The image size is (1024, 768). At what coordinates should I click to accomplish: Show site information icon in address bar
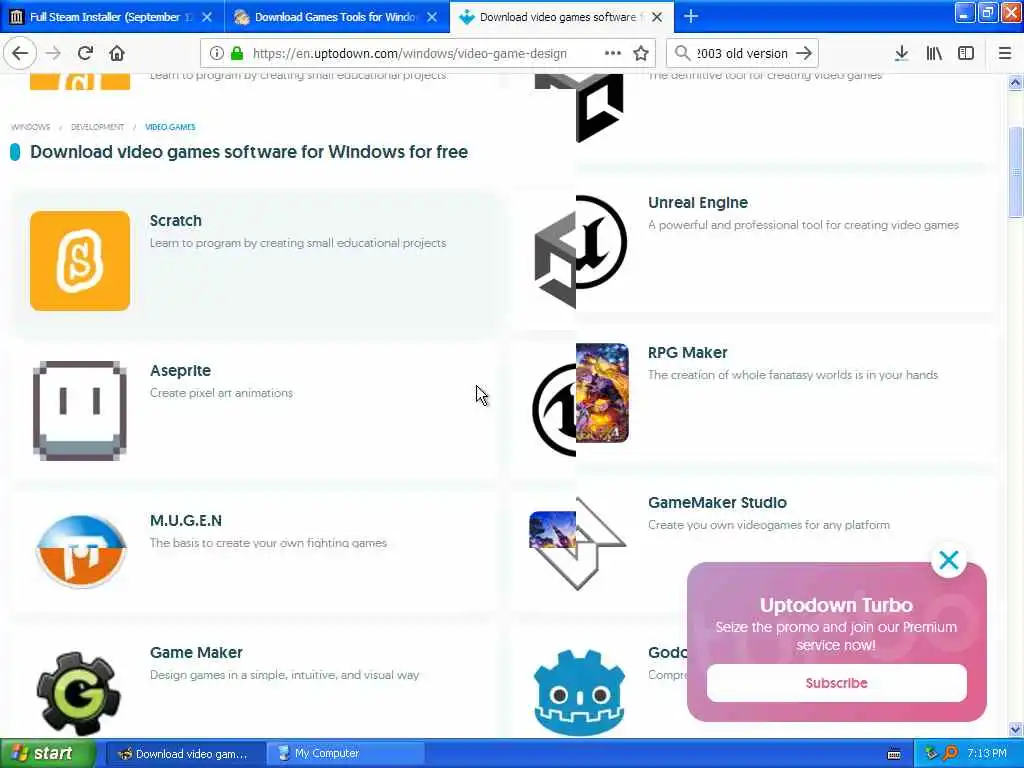click(x=216, y=53)
